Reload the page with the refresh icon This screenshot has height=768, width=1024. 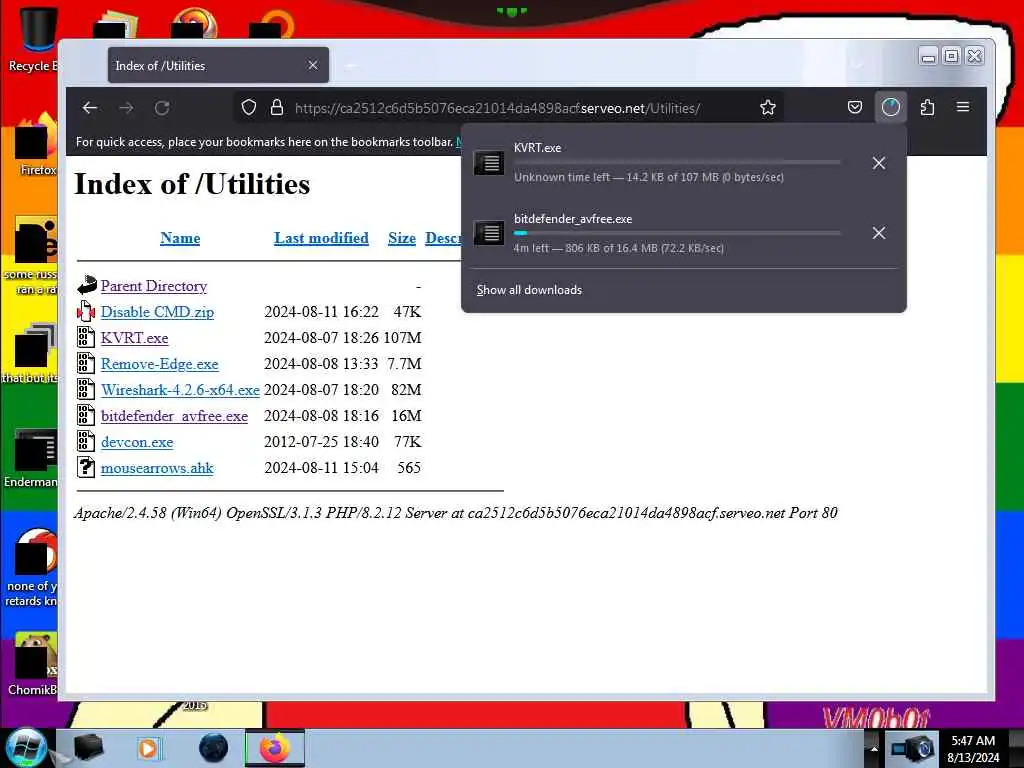click(x=162, y=108)
